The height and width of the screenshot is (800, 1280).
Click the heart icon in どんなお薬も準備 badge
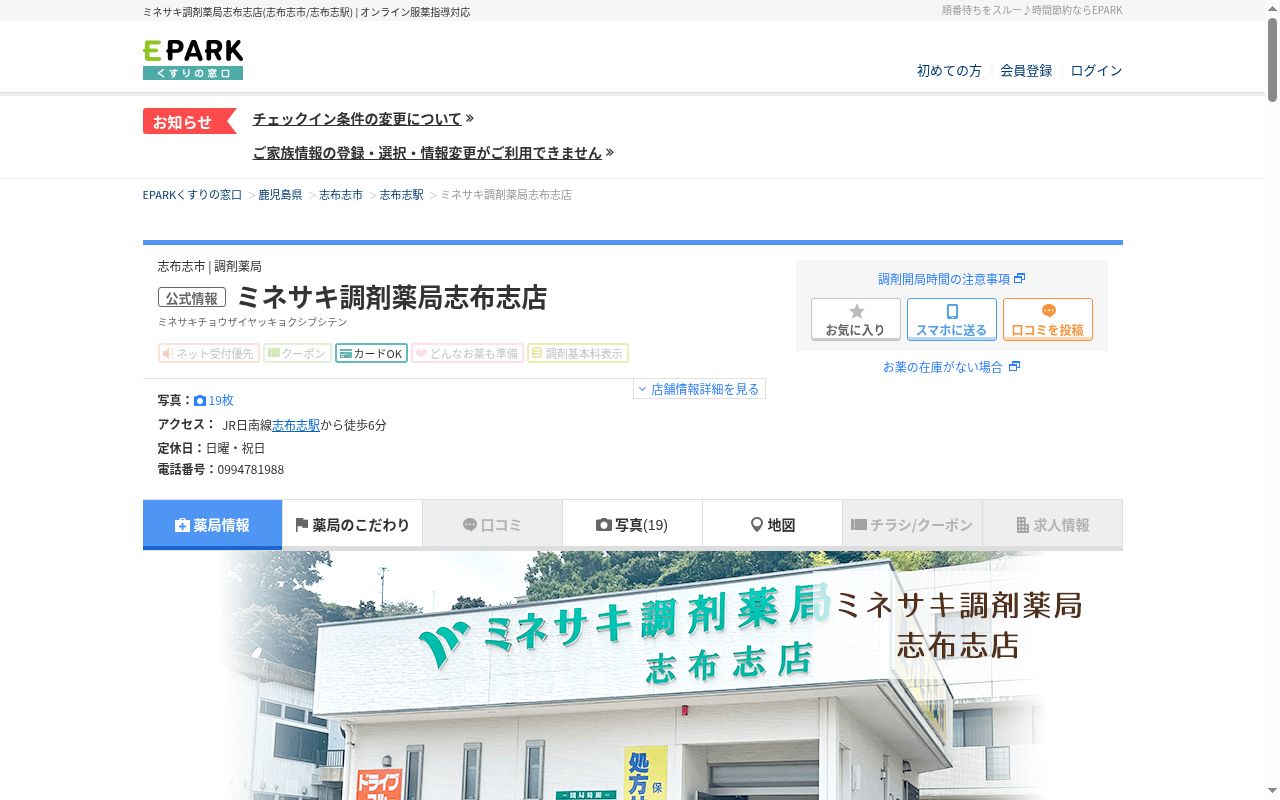421,354
